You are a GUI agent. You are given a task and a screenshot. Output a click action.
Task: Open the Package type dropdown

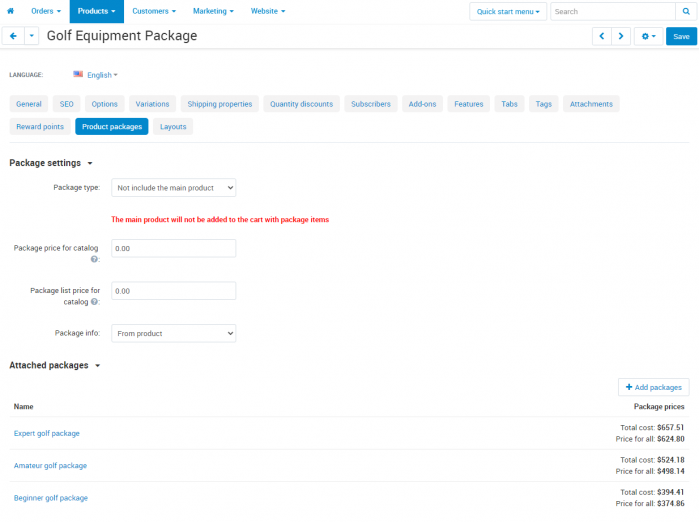[174, 188]
